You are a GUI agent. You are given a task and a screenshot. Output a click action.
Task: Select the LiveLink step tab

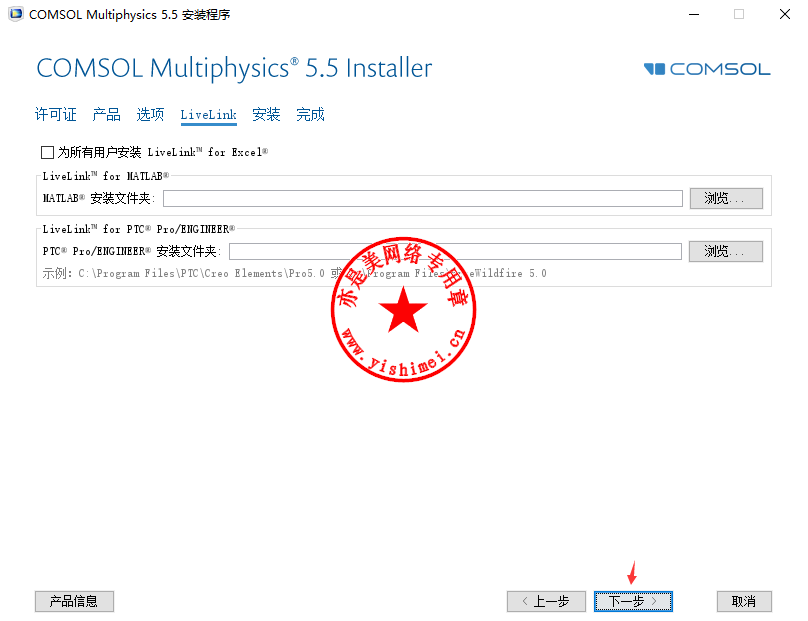pos(208,115)
